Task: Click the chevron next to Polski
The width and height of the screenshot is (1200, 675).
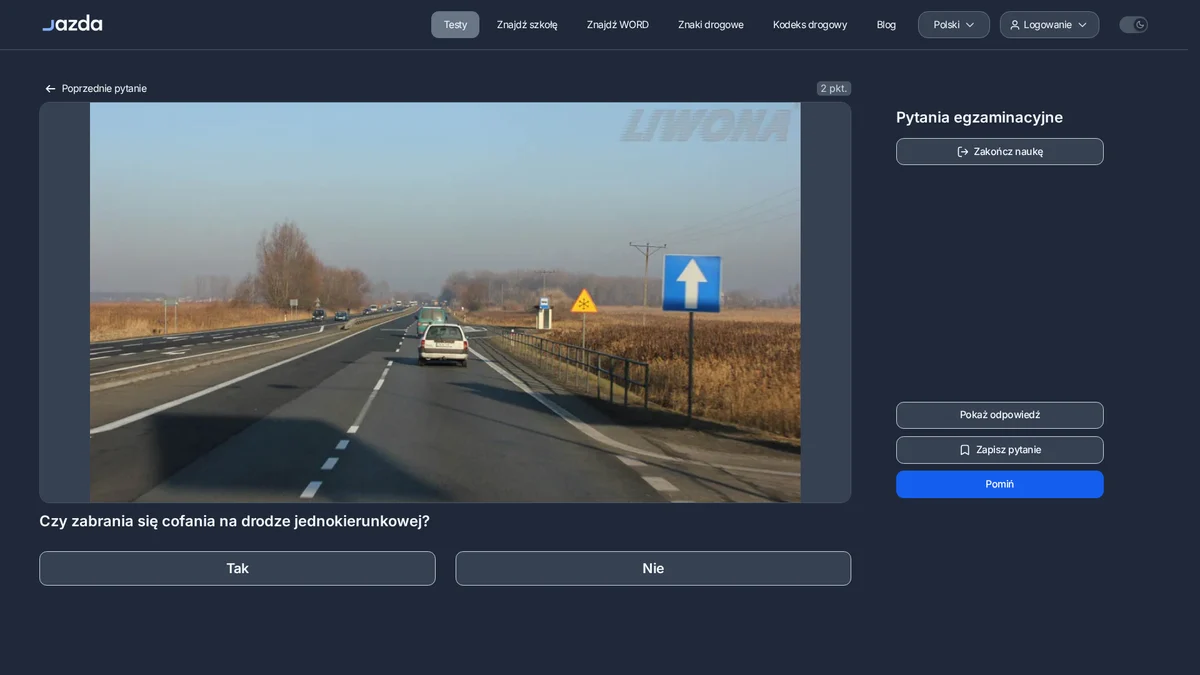Action: (x=970, y=25)
